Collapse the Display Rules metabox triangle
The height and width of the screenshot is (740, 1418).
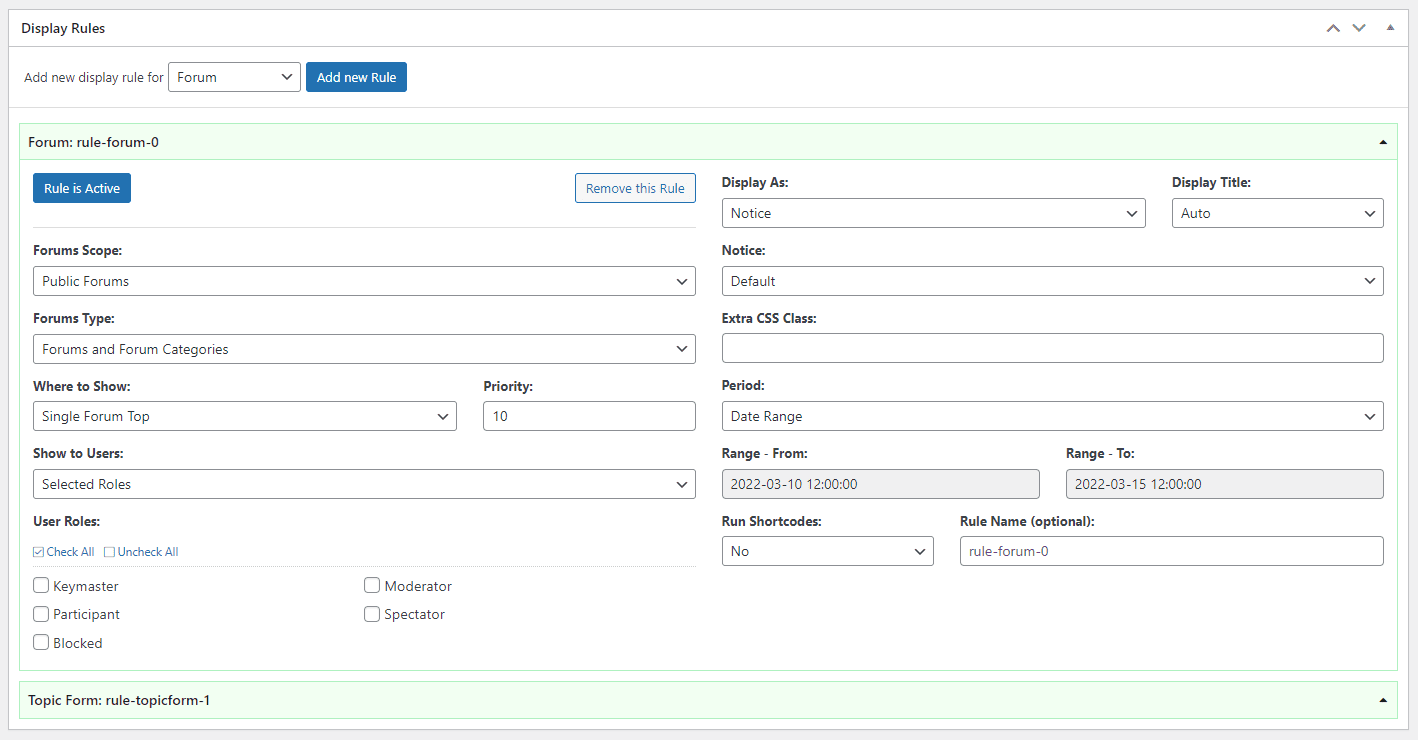pyautogui.click(x=1390, y=28)
